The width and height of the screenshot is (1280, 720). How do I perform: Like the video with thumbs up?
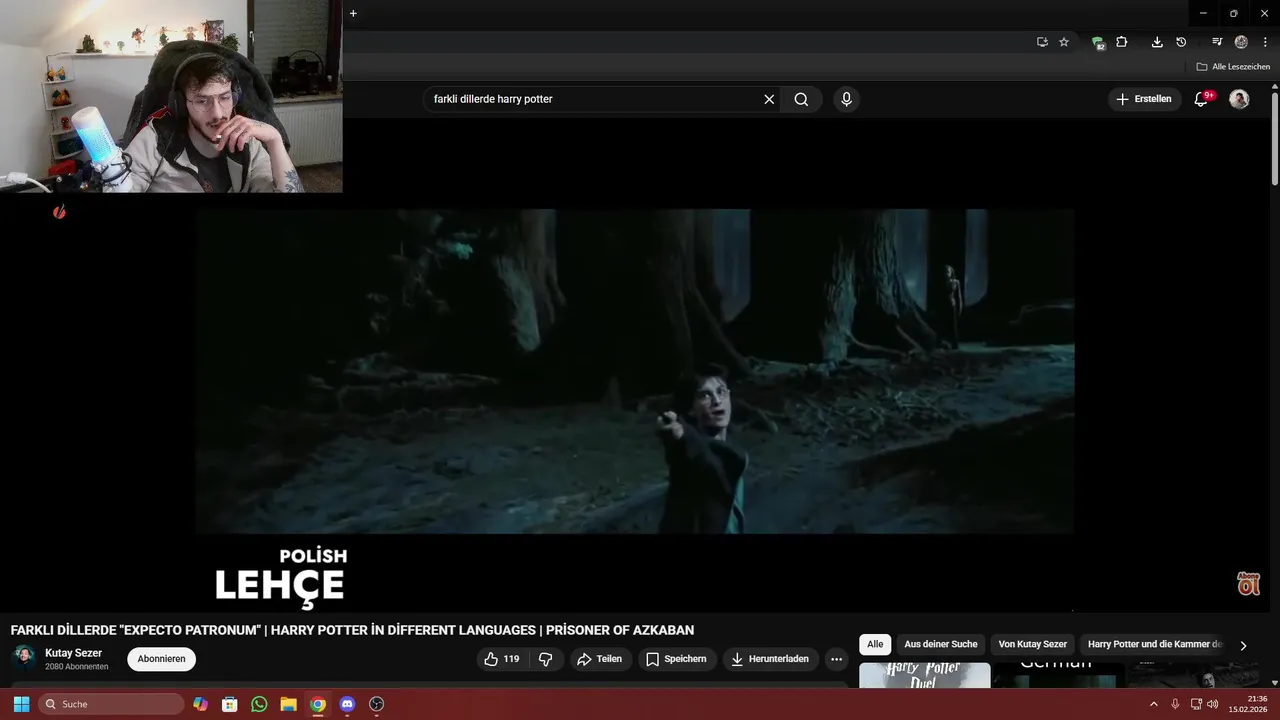(x=502, y=659)
